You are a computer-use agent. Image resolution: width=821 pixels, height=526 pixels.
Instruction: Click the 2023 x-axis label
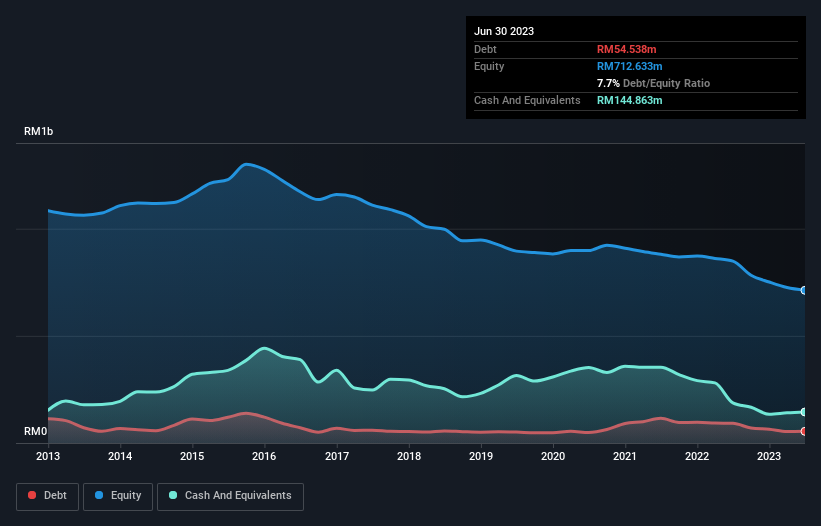click(x=769, y=457)
